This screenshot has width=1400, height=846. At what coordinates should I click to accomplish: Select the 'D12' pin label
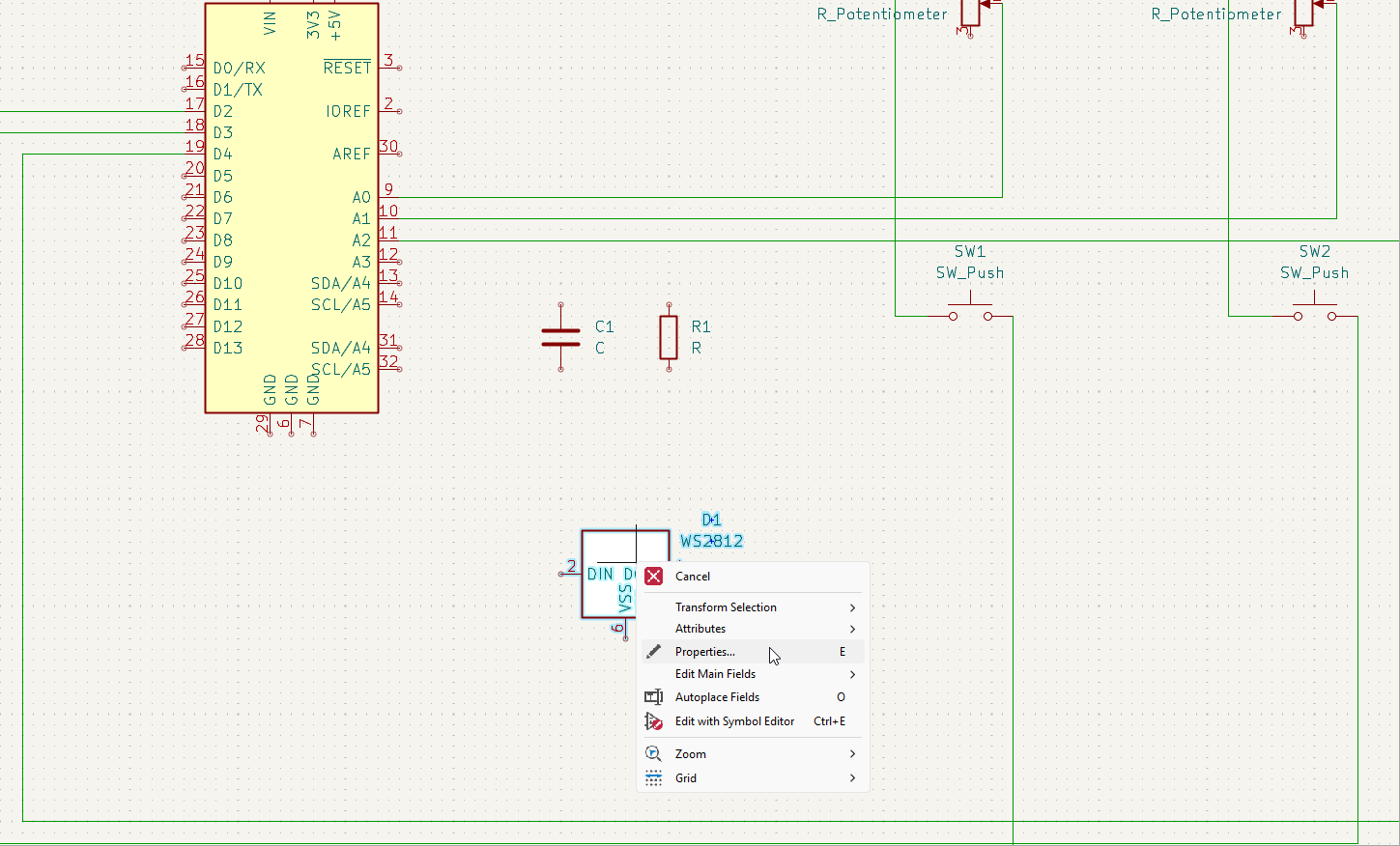(x=228, y=326)
